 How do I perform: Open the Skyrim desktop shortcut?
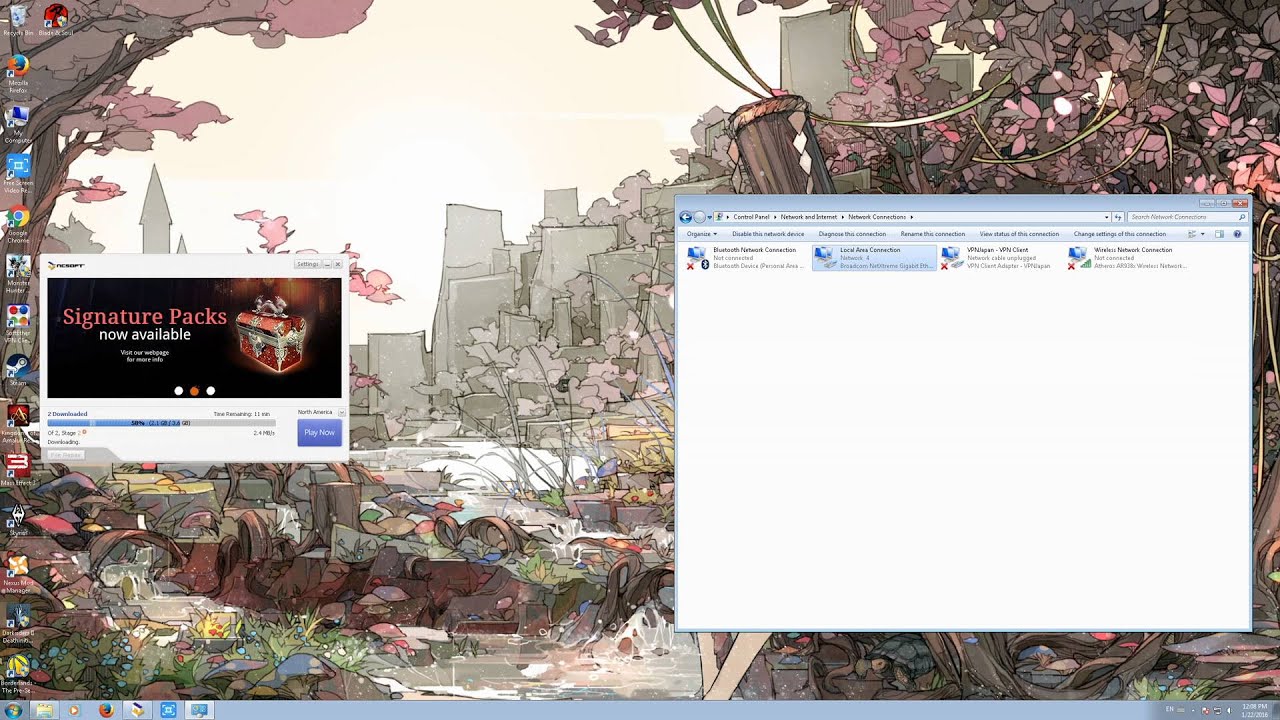(x=18, y=520)
